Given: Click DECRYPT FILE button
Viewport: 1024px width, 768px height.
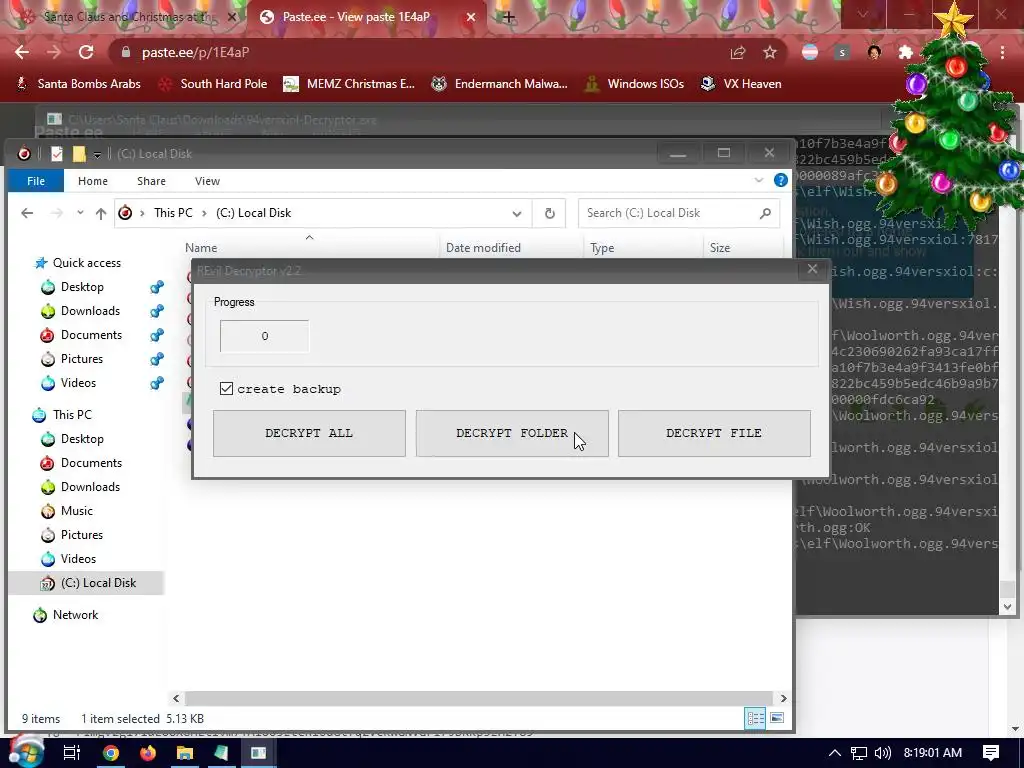Looking at the screenshot, I should (x=714, y=433).
